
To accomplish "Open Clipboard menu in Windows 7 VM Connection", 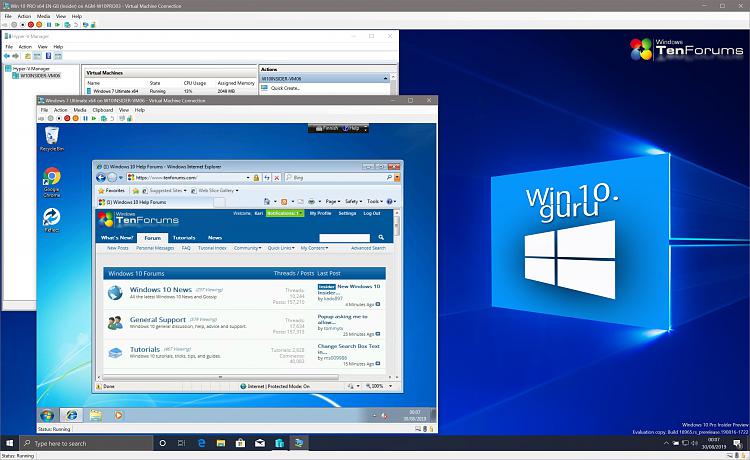I will click(x=103, y=110).
